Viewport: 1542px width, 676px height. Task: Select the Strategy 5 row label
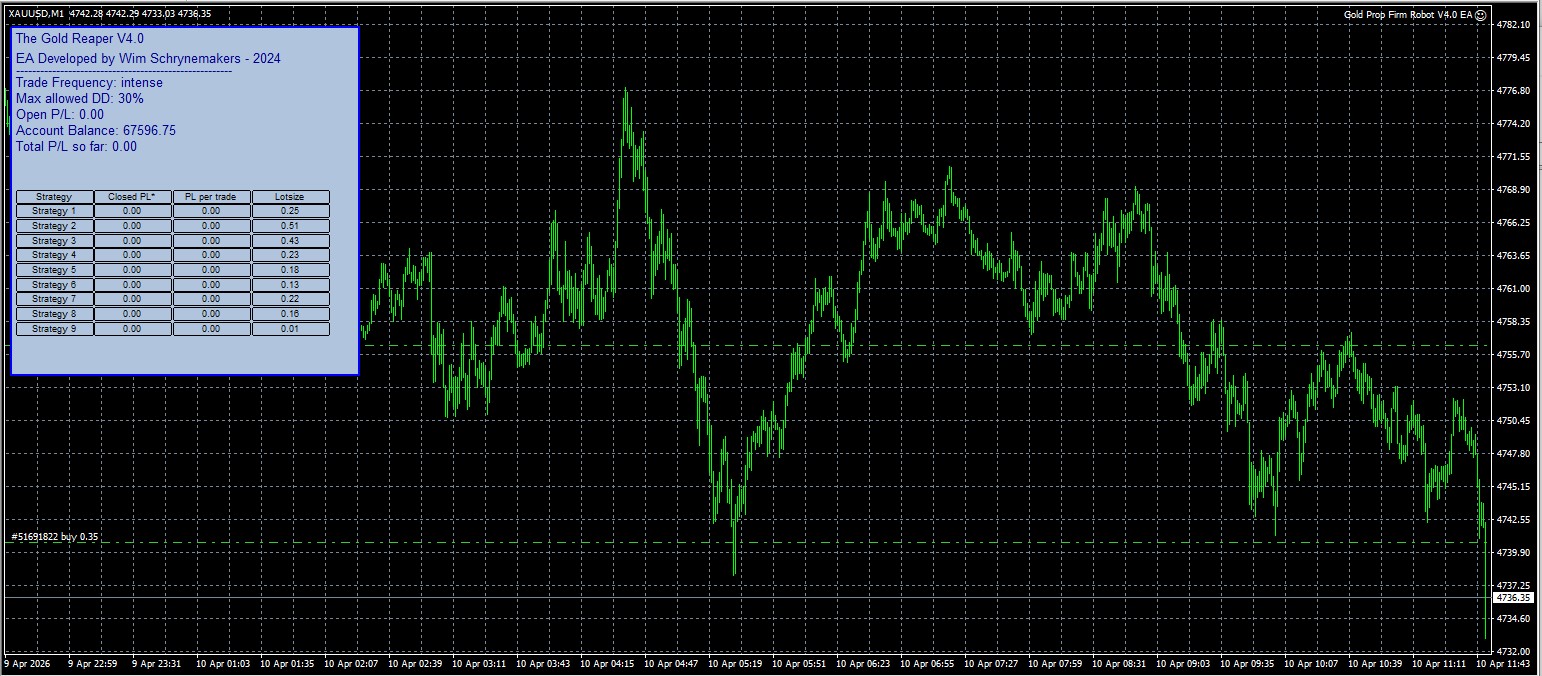[54, 270]
